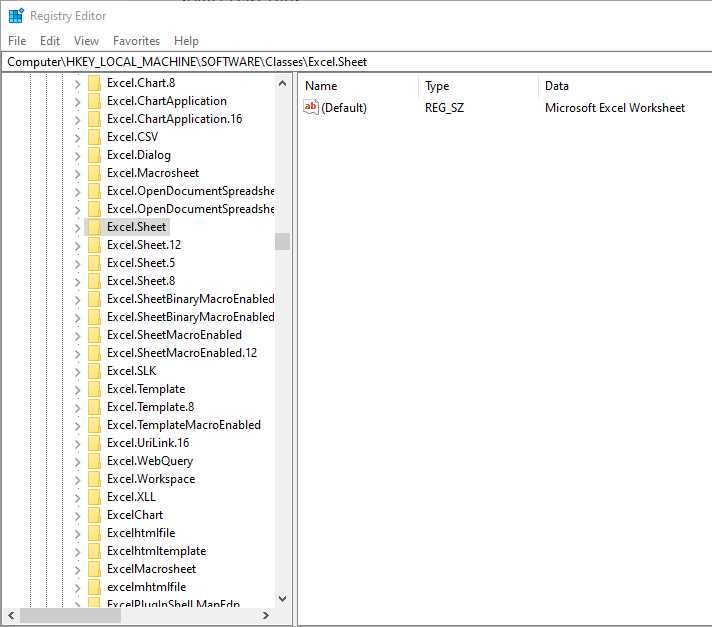Screen dimensions: 712x627
Task: Click the Excel.Template.8 folder icon
Action: (x=94, y=407)
